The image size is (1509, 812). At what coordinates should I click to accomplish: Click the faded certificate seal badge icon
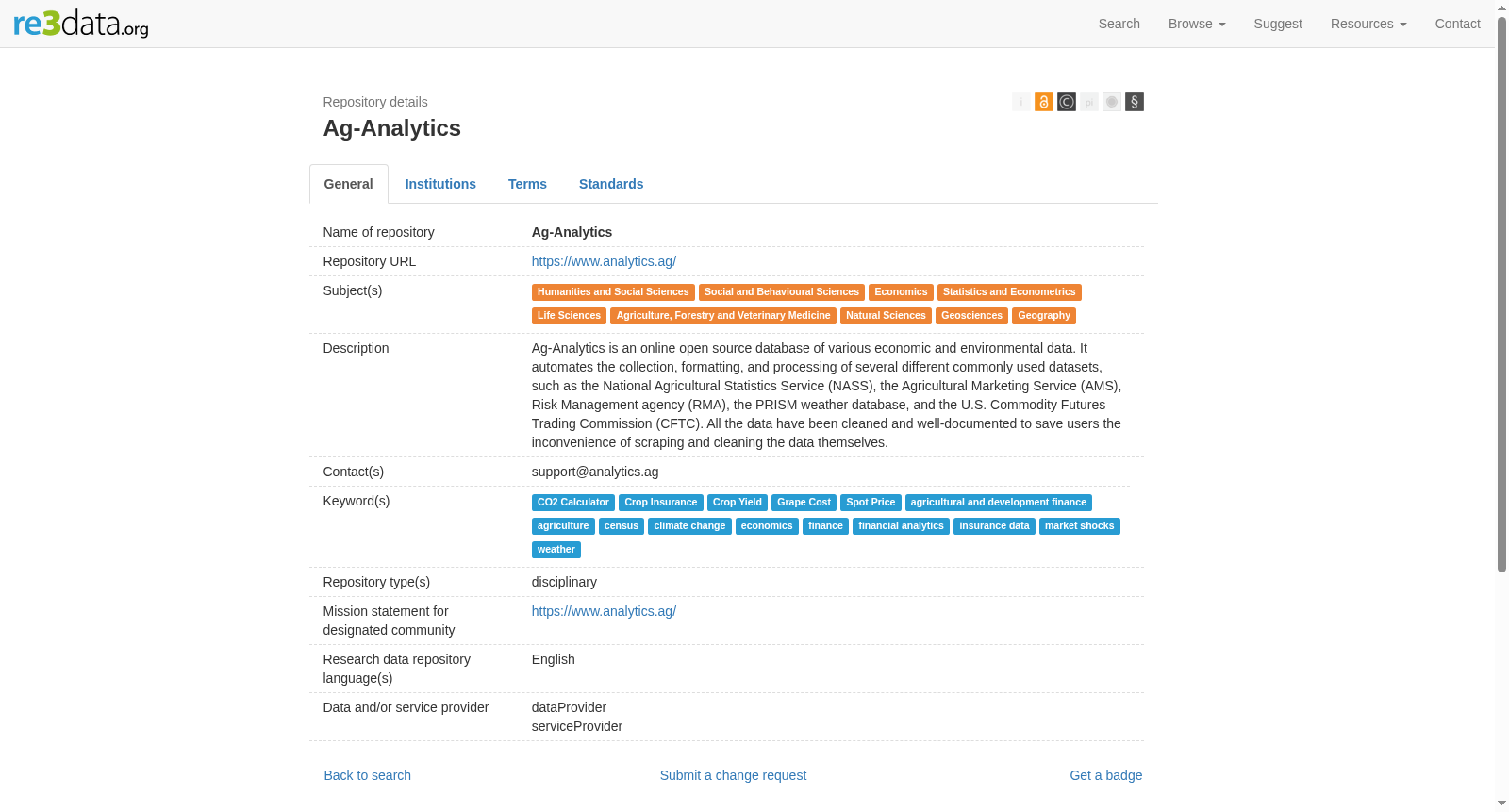click(1112, 102)
